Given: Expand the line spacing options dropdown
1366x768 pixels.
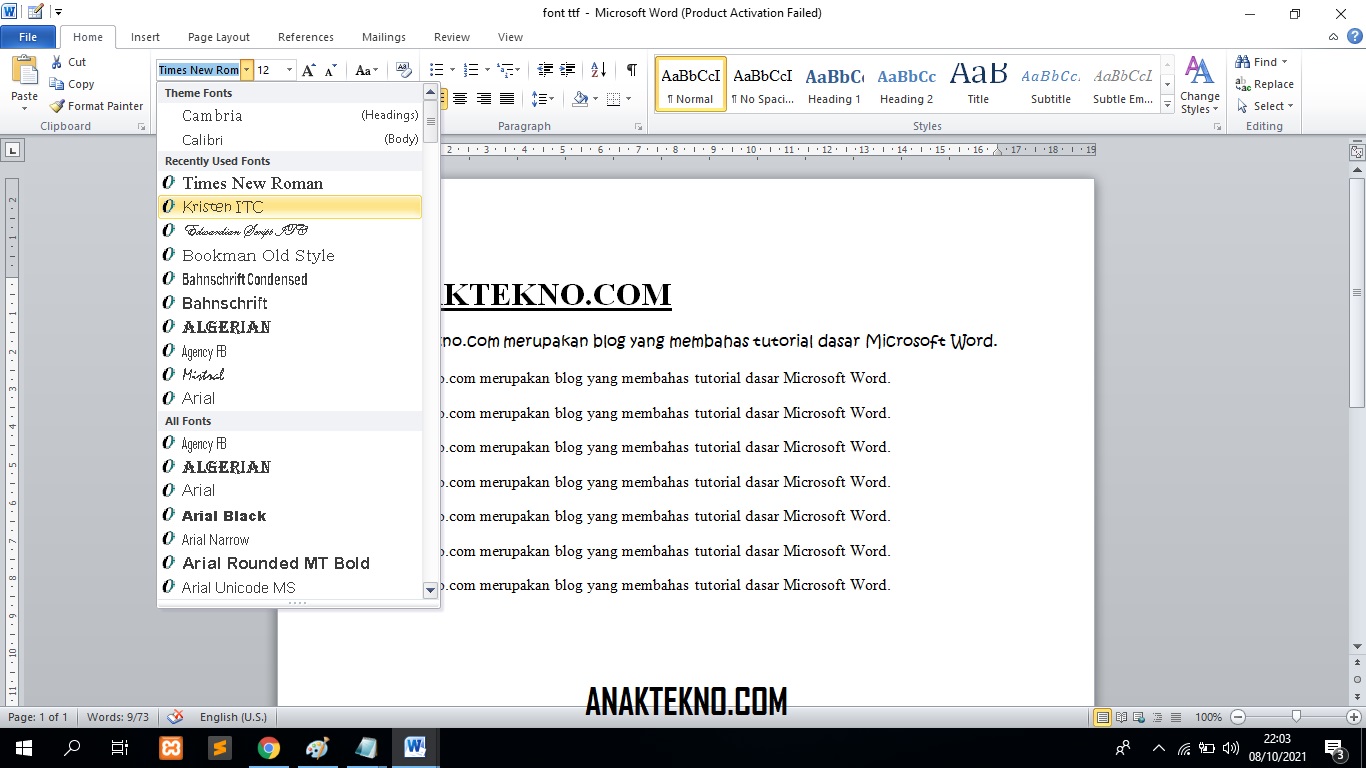Looking at the screenshot, I should pos(543,99).
